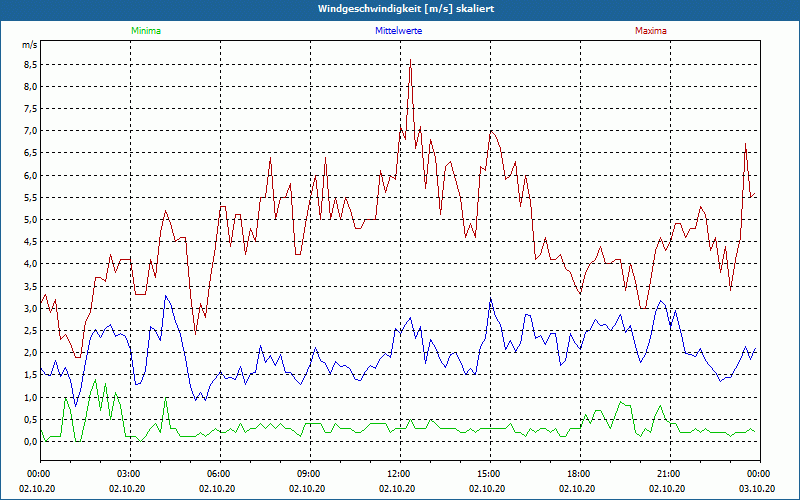The height and width of the screenshot is (500, 800).
Task: Click the 18:00 time axis label
Action: (x=580, y=474)
